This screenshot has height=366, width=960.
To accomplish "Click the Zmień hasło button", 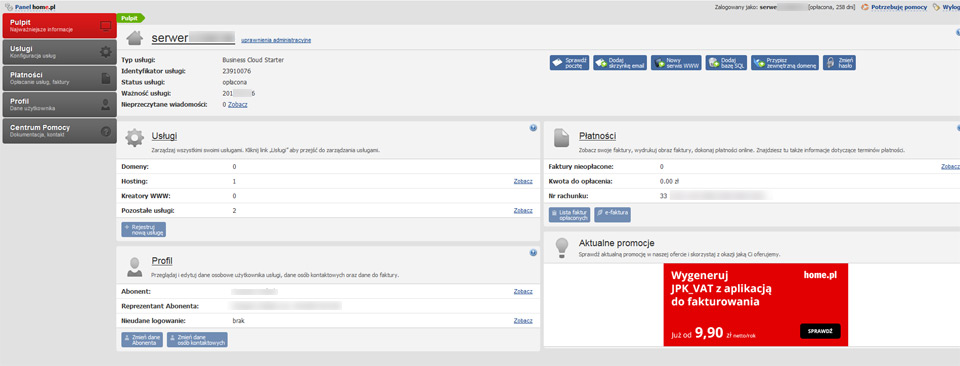I will tap(839, 62).
